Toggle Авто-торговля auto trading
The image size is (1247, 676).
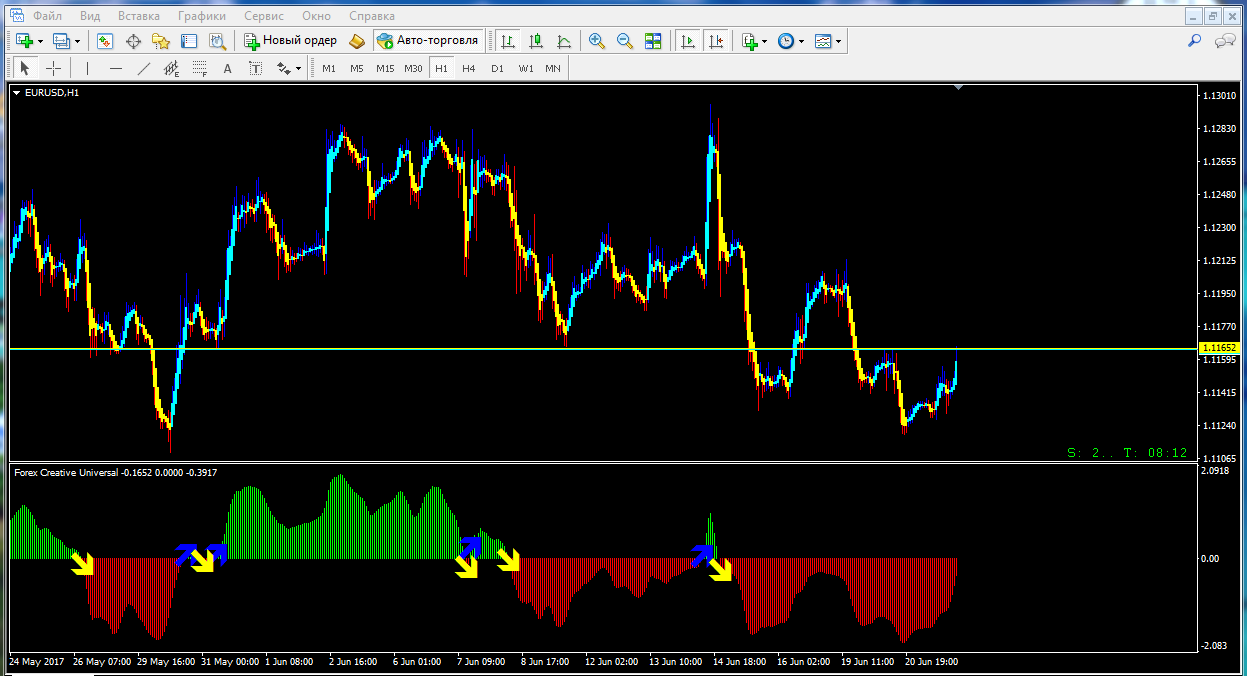click(429, 41)
